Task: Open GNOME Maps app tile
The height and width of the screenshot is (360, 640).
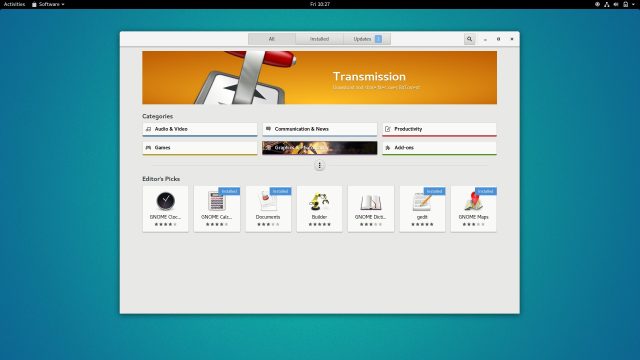Action: (473, 209)
